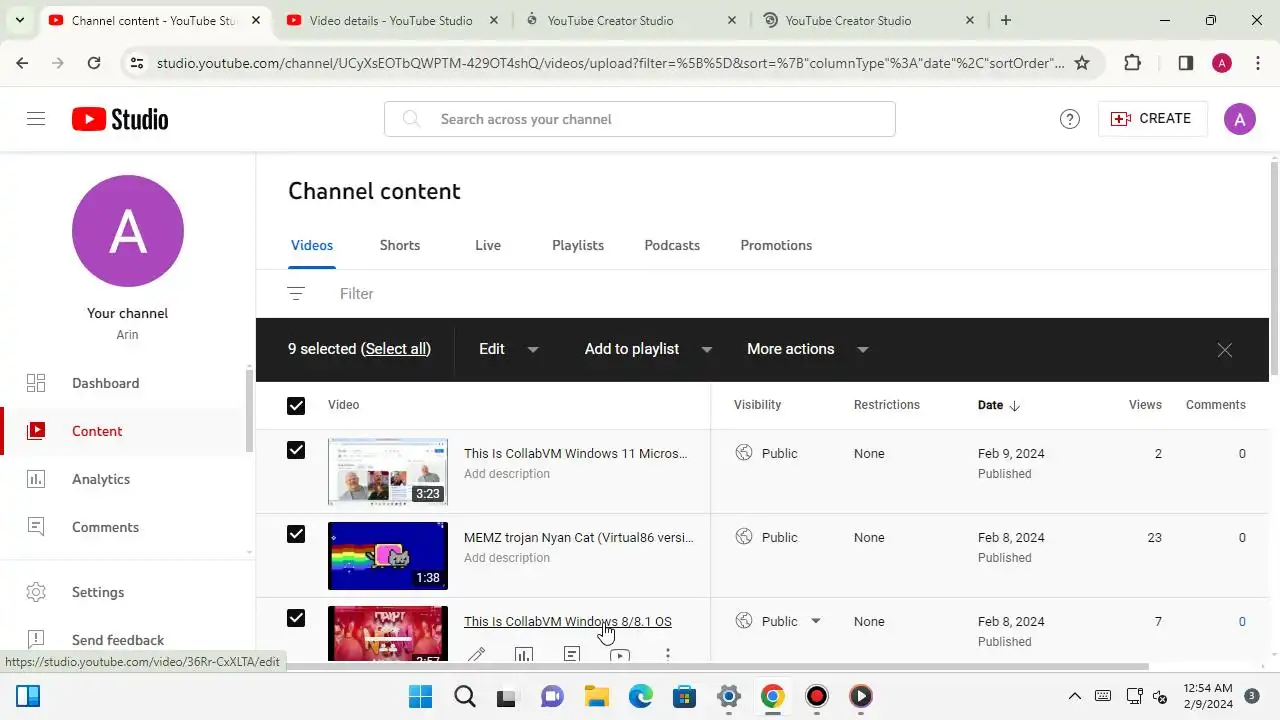Screen dimensions: 1280x720
Task: Bookmark this page with the star icon
Action: [1082, 63]
